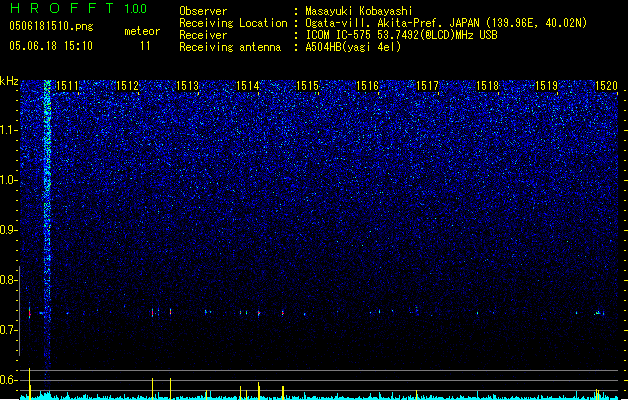Click the Observer field label
This screenshot has height=400, width=629.
(x=203, y=11)
